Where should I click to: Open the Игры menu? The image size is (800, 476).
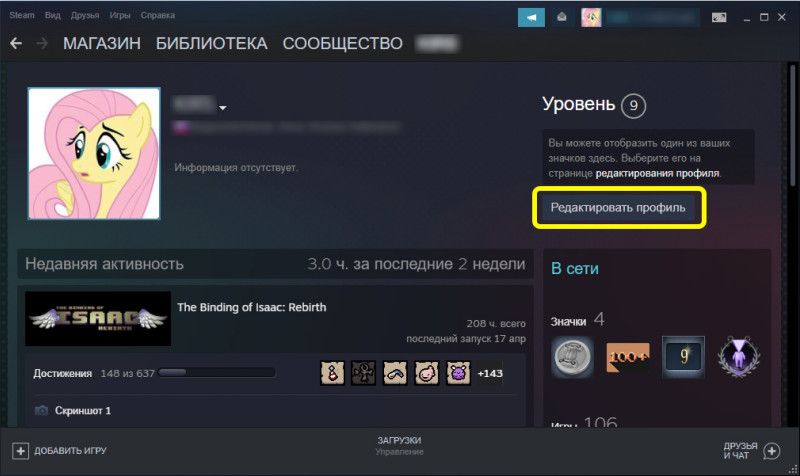point(120,15)
